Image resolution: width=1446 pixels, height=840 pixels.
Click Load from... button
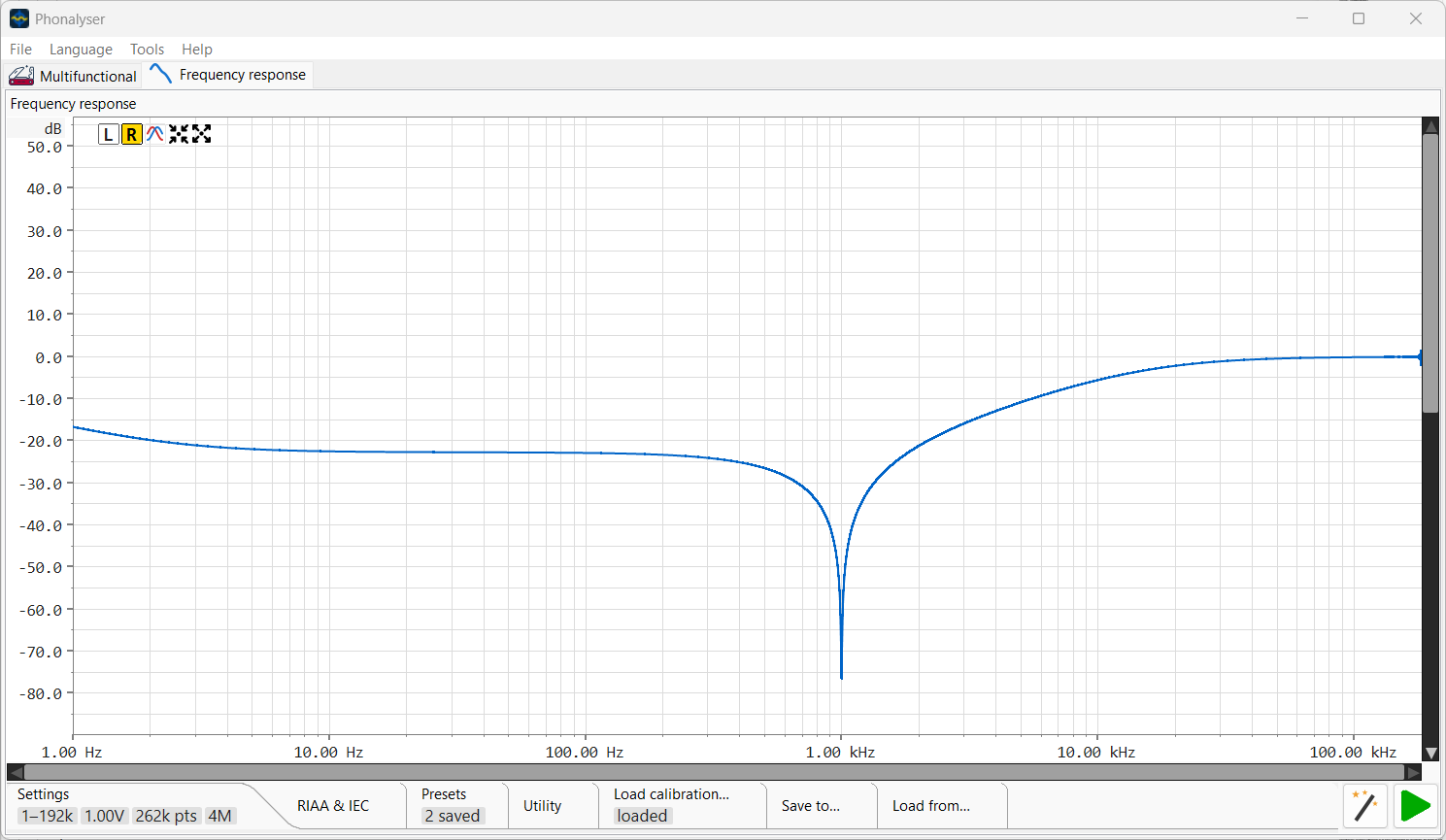pos(930,806)
